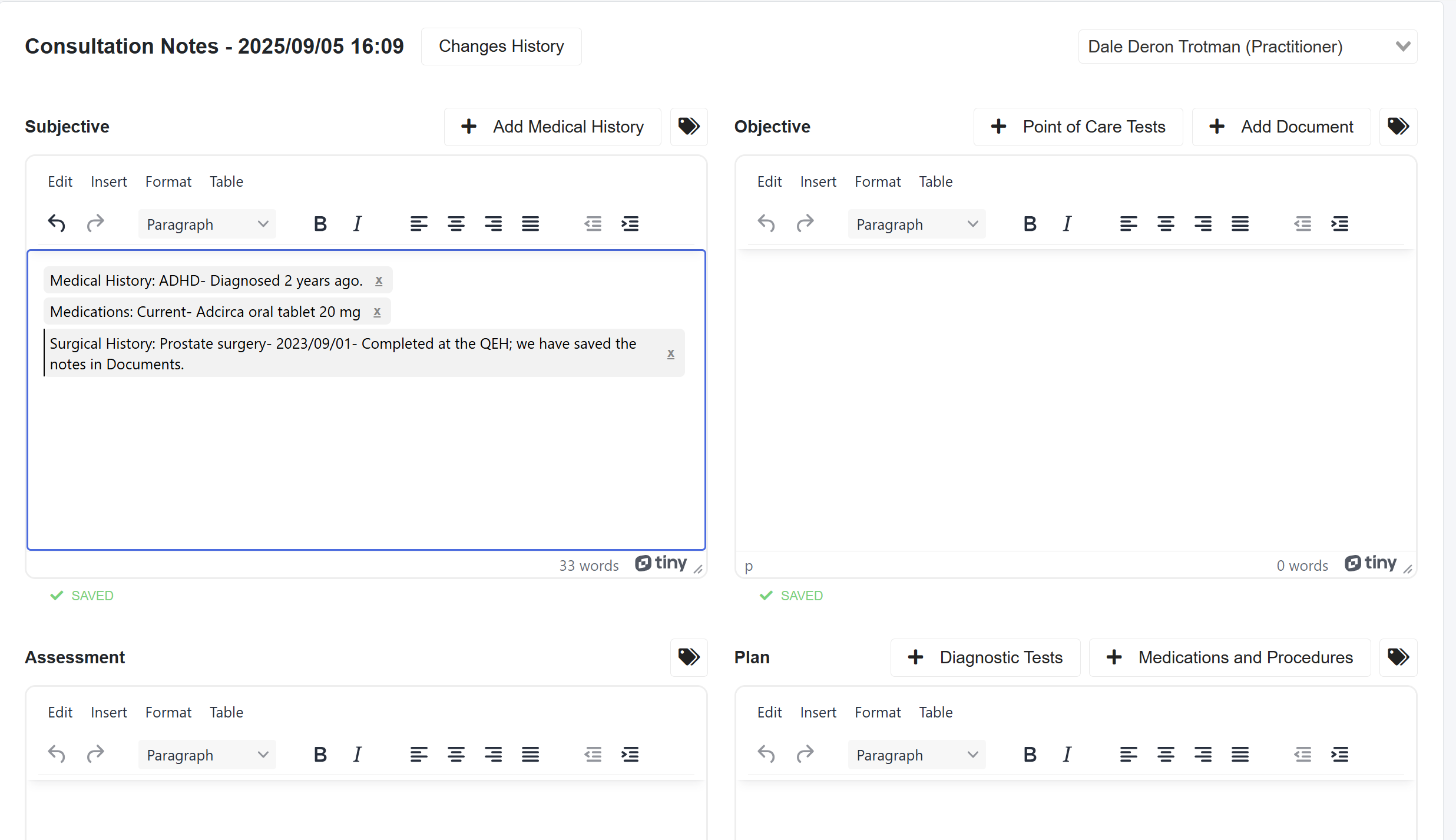Image resolution: width=1456 pixels, height=840 pixels.
Task: Expand Paragraph style dropdown in Plan editor
Action: tap(916, 755)
